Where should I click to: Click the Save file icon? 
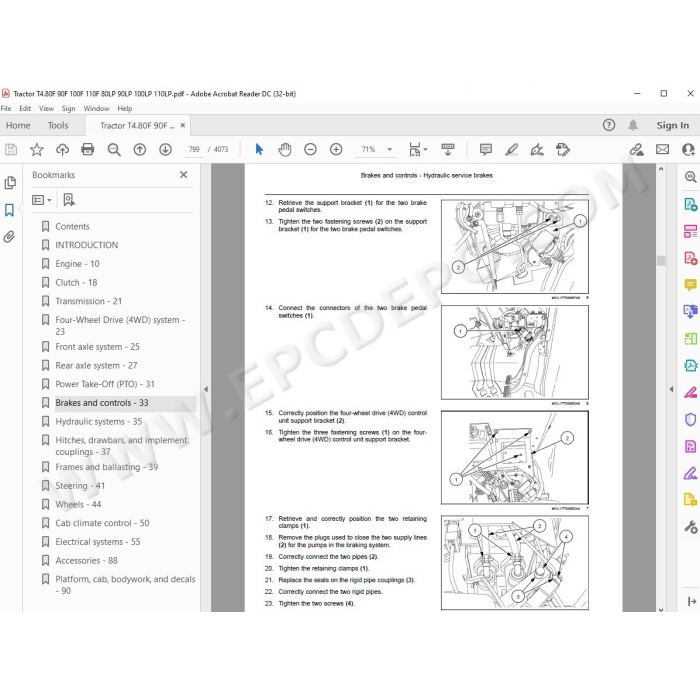(x=11, y=150)
